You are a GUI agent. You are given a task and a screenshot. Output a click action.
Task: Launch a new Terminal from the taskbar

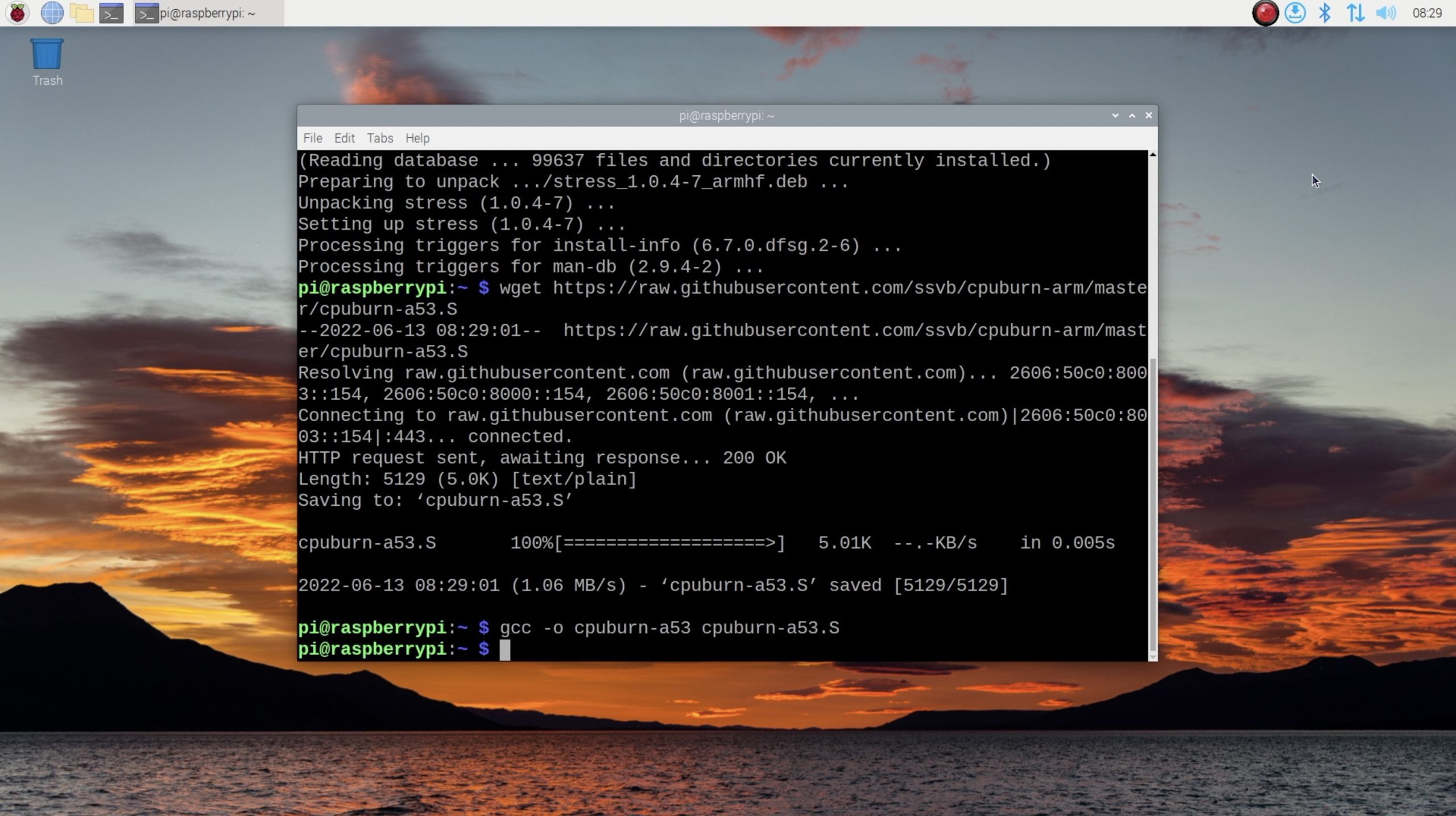111,13
